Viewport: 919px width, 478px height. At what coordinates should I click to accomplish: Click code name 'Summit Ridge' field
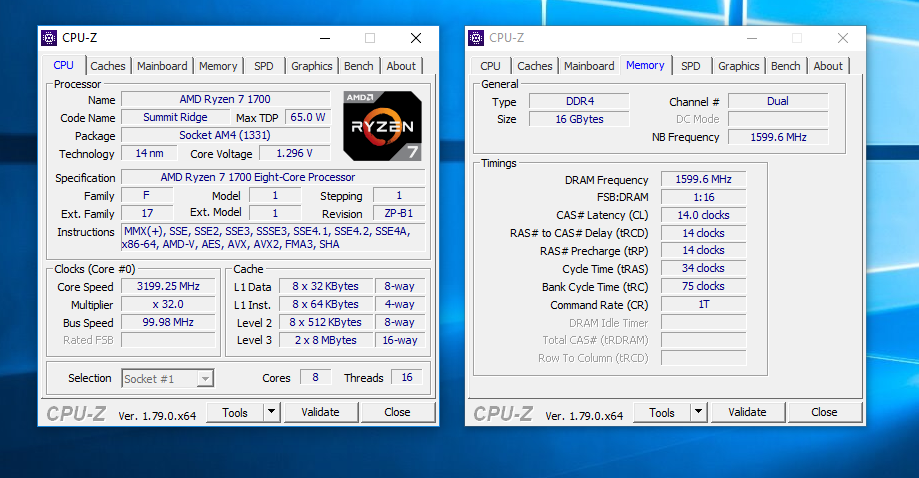pyautogui.click(x=175, y=117)
